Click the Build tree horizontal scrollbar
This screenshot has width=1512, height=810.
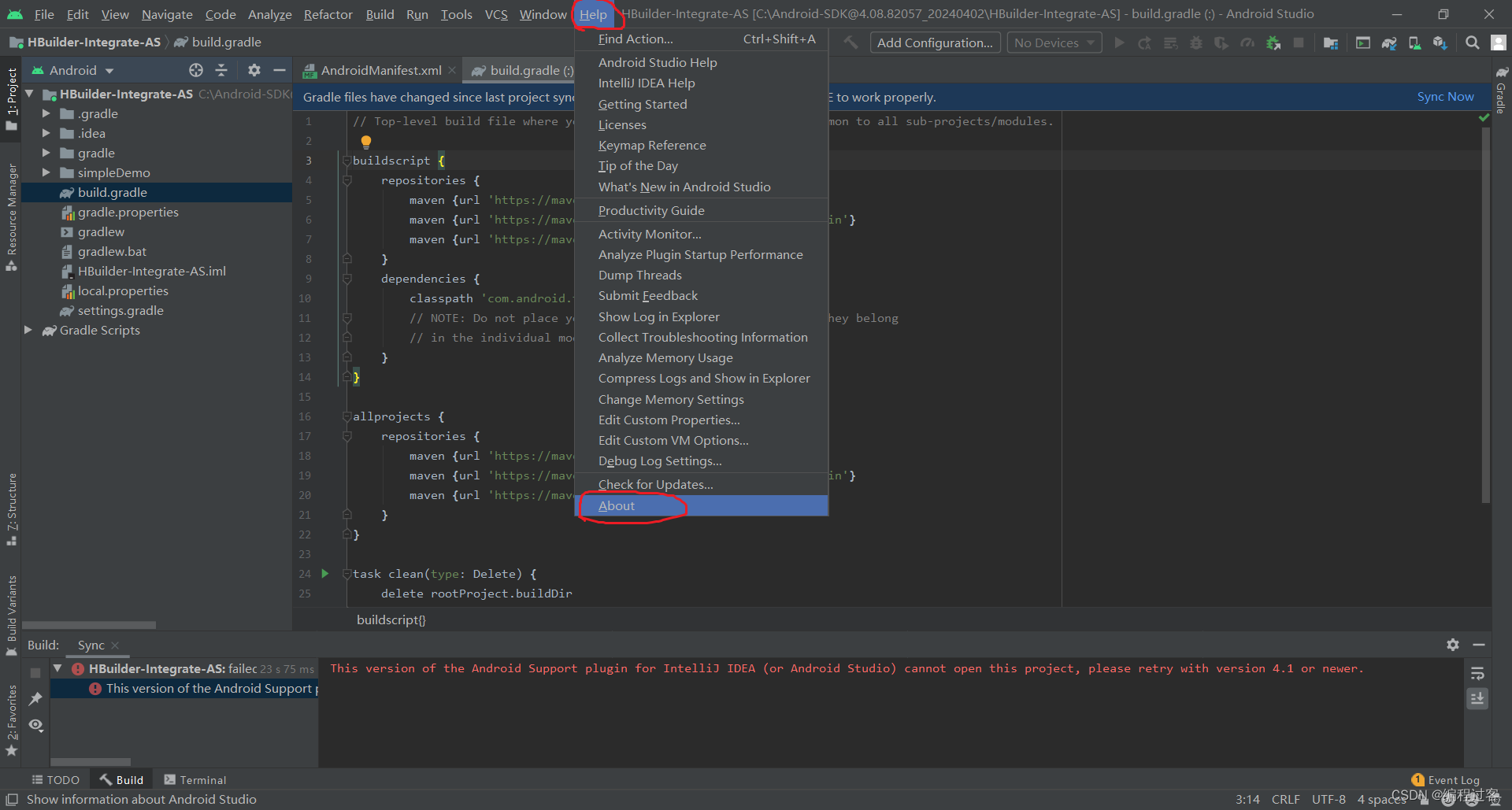pyautogui.click(x=91, y=762)
